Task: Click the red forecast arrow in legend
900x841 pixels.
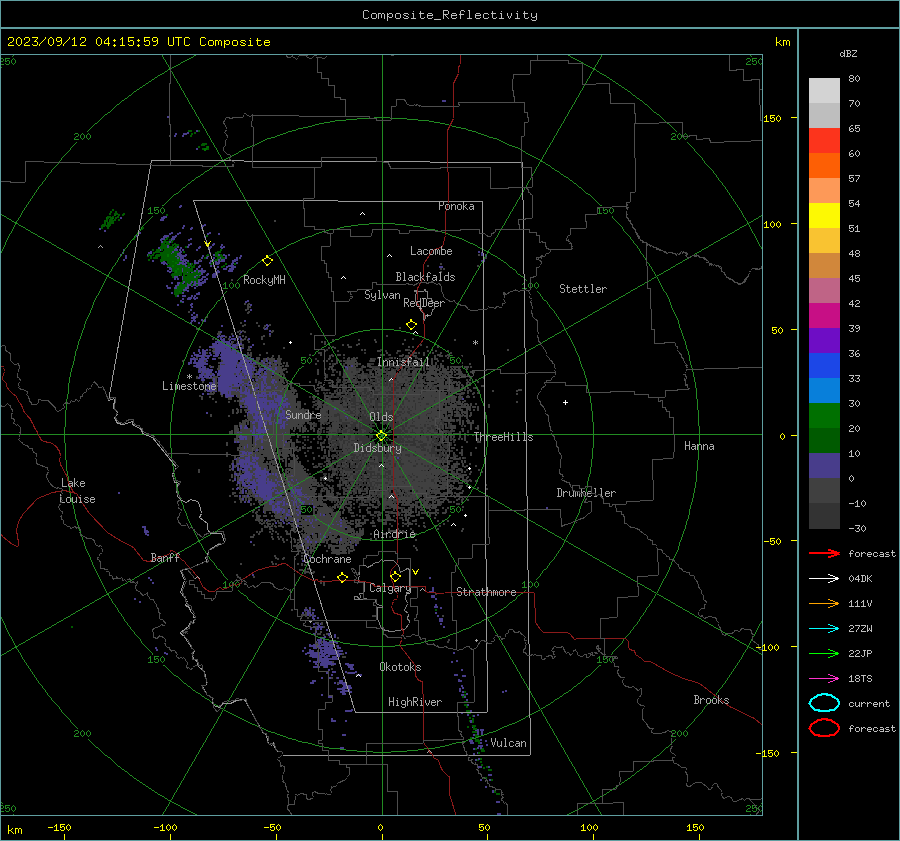Action: coord(824,553)
